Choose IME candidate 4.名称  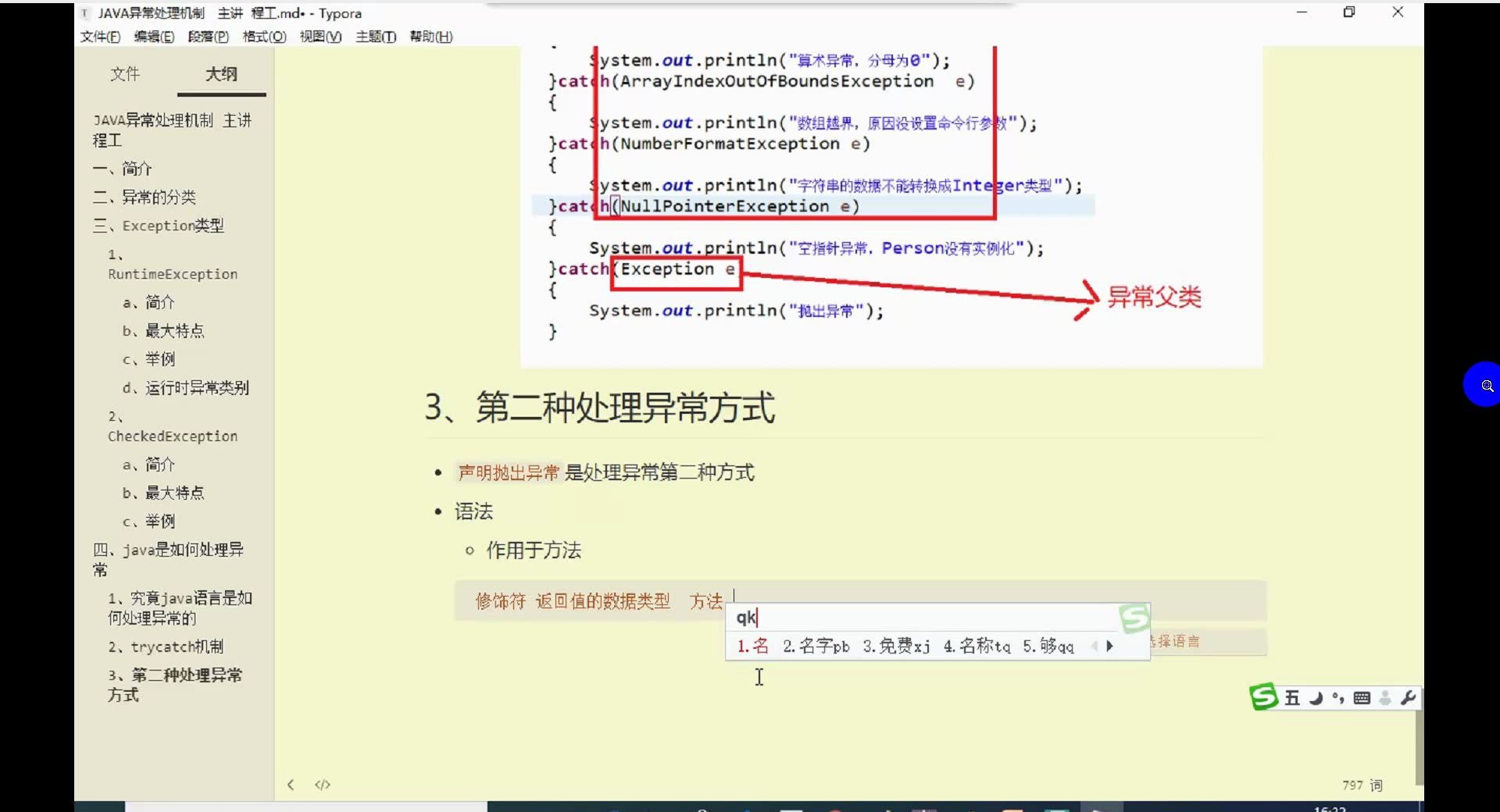point(977,646)
